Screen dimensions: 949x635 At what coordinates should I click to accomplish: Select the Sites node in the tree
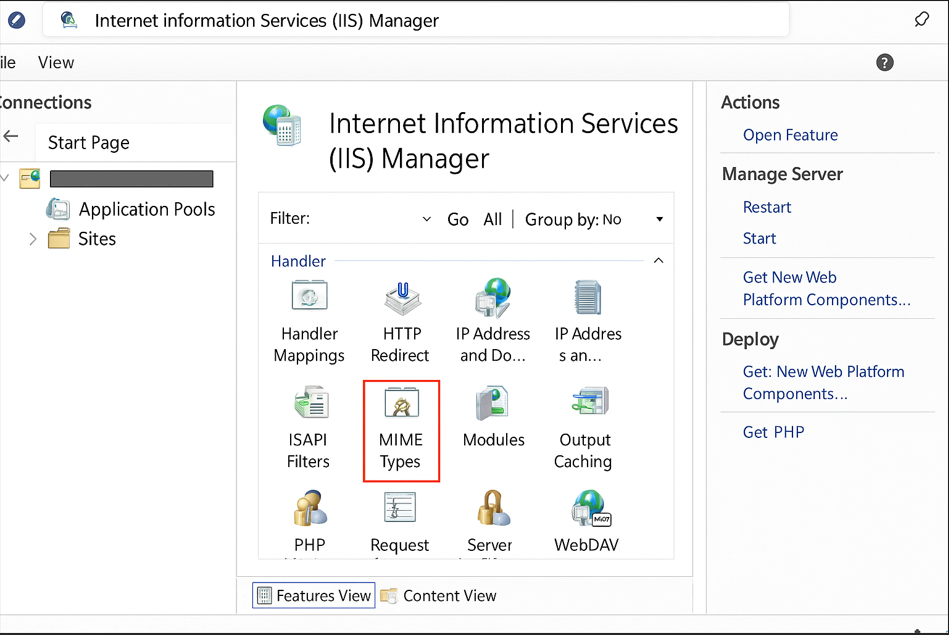click(x=97, y=239)
